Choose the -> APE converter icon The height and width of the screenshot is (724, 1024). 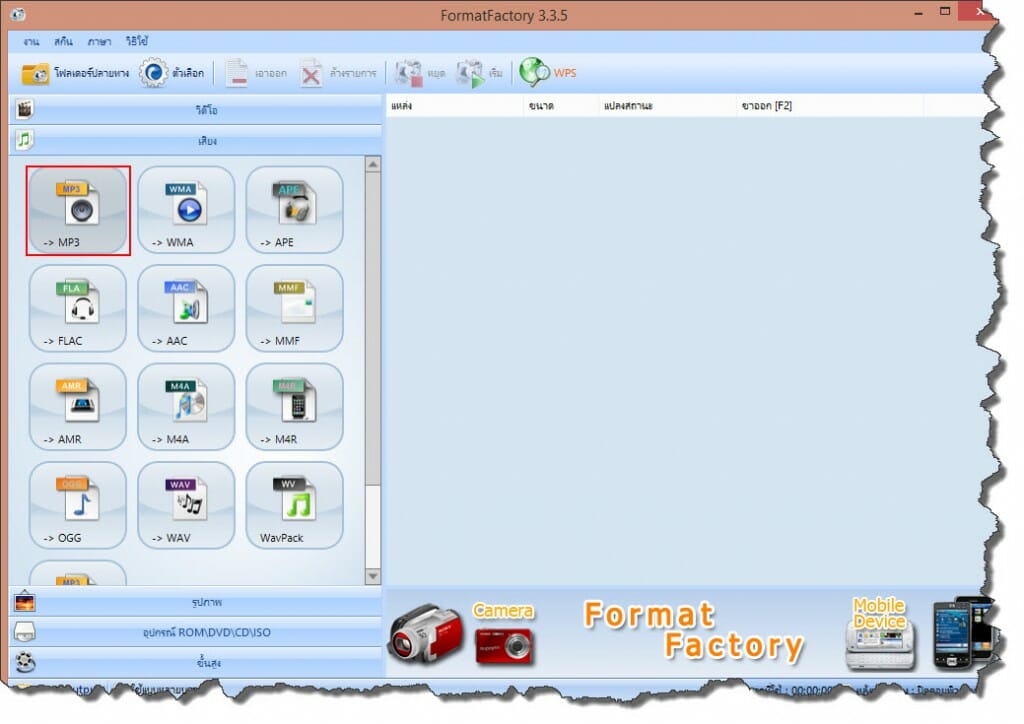[295, 210]
